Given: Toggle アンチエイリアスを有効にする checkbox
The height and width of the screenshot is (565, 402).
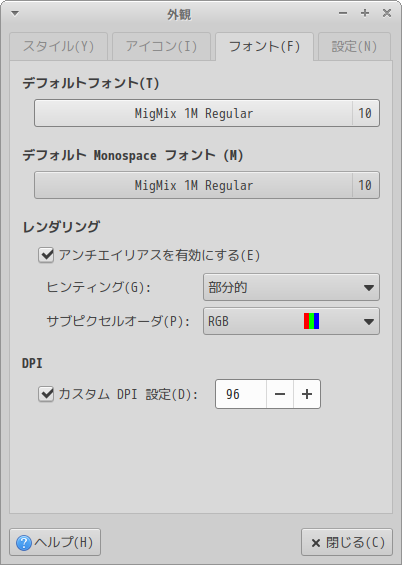Looking at the screenshot, I should [46, 255].
